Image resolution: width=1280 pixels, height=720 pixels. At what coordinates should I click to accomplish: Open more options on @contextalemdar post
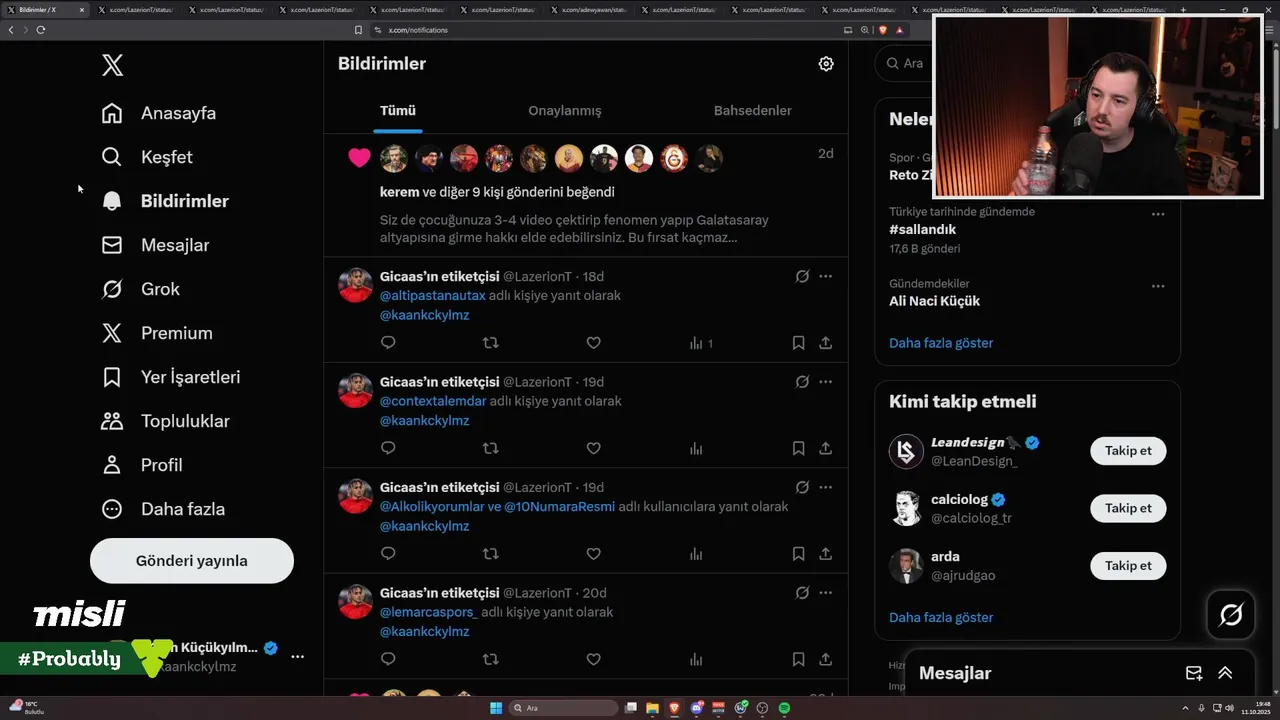[x=825, y=381]
